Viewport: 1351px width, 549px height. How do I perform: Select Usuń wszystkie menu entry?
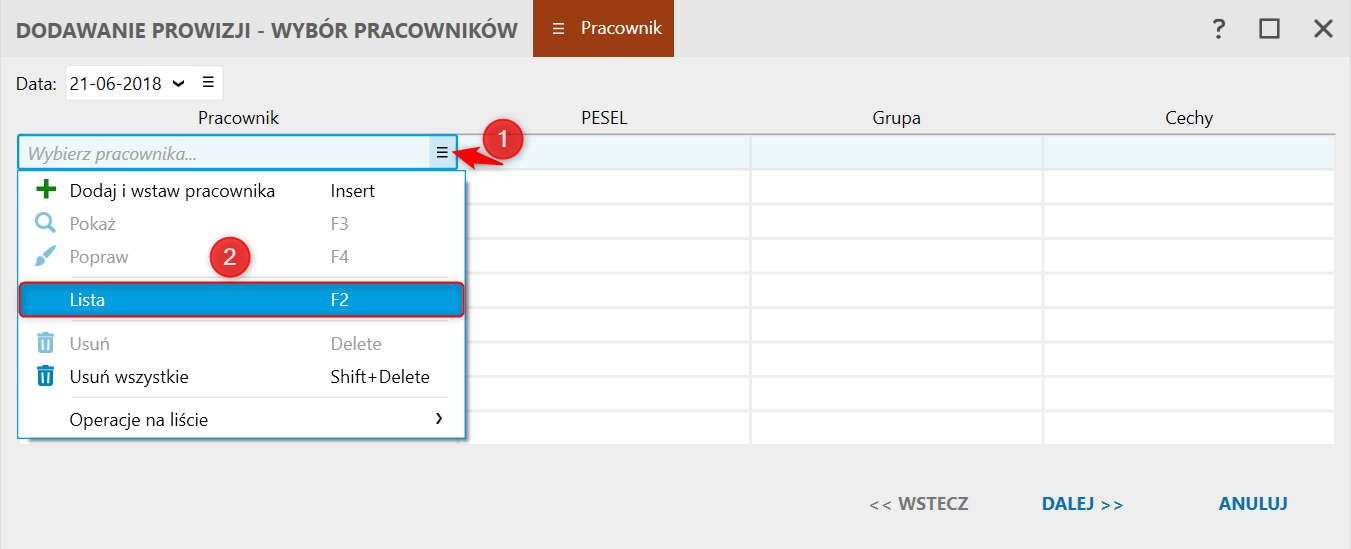click(x=129, y=377)
